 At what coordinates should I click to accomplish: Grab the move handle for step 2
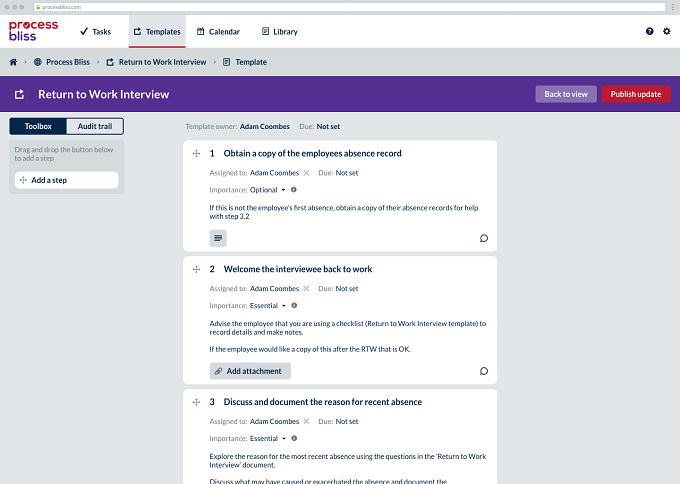pyautogui.click(x=196, y=269)
